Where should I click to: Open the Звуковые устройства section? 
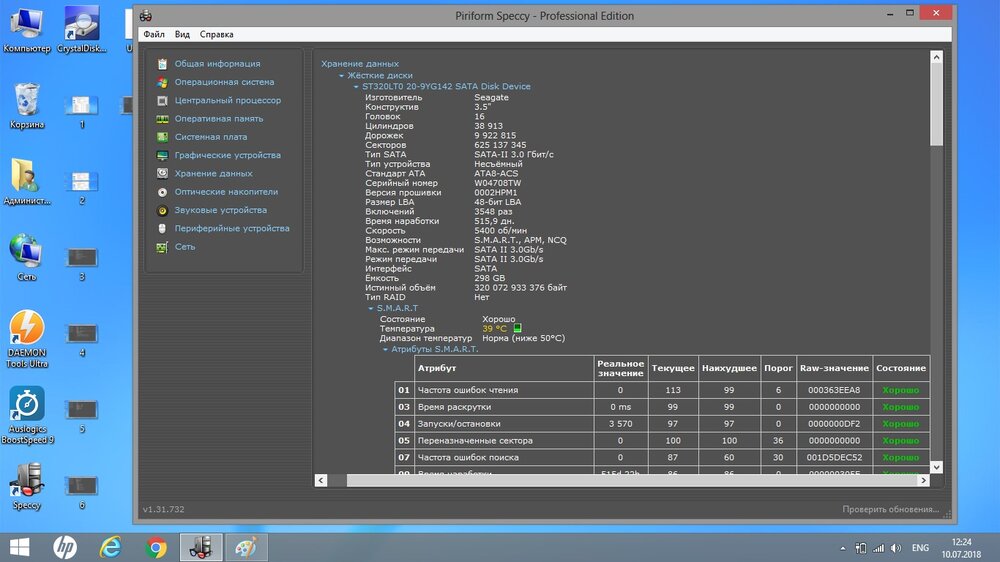[x=220, y=210]
